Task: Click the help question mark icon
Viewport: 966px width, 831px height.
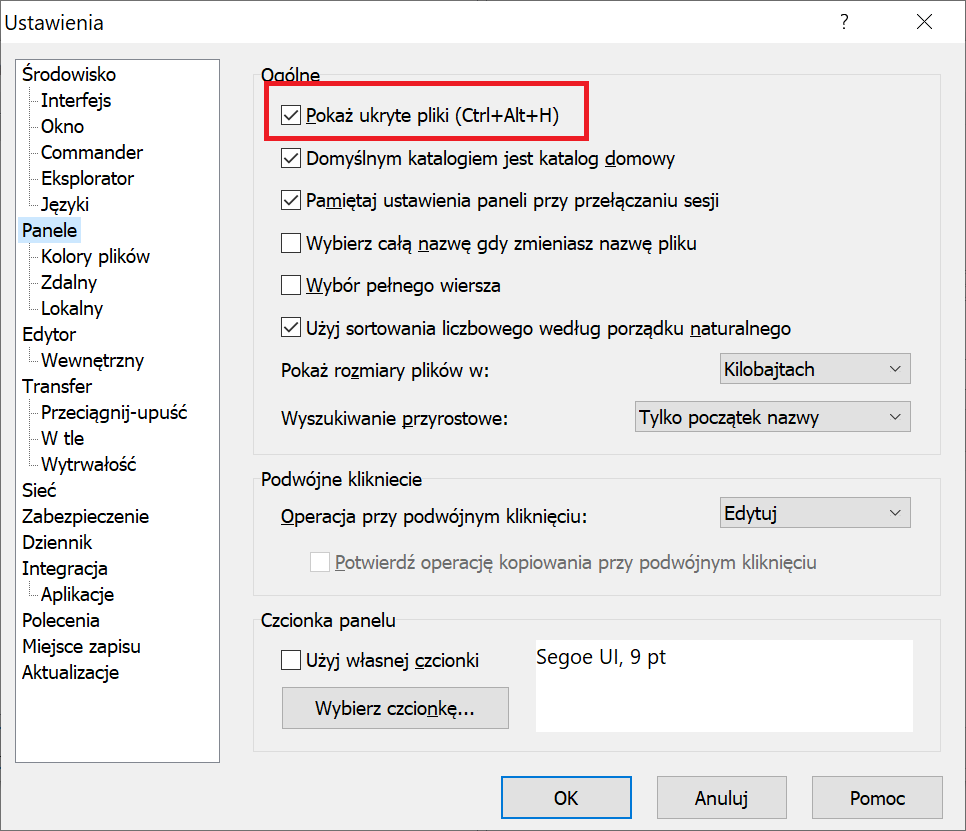Action: pos(844,22)
